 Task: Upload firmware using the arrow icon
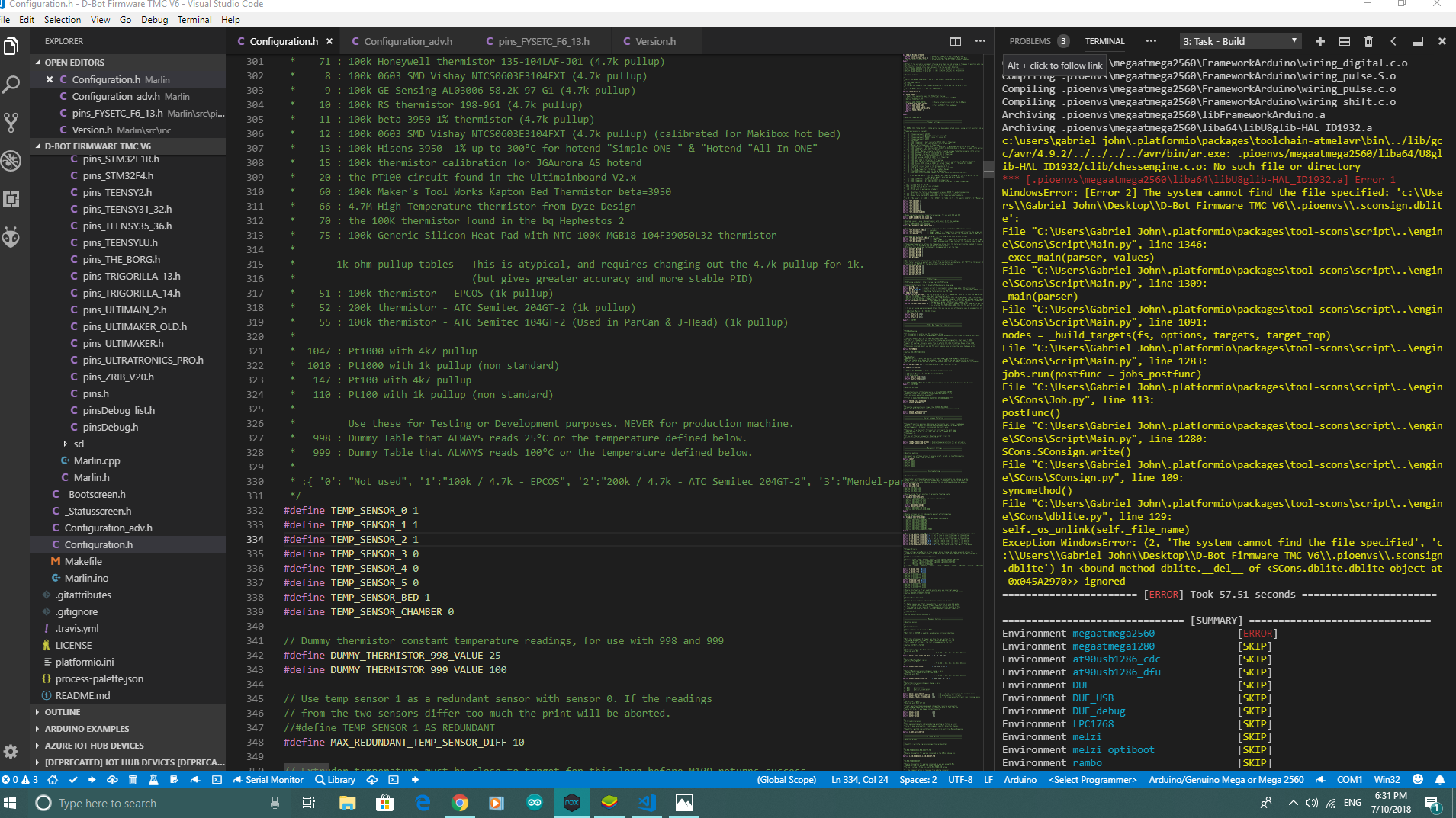click(92, 779)
